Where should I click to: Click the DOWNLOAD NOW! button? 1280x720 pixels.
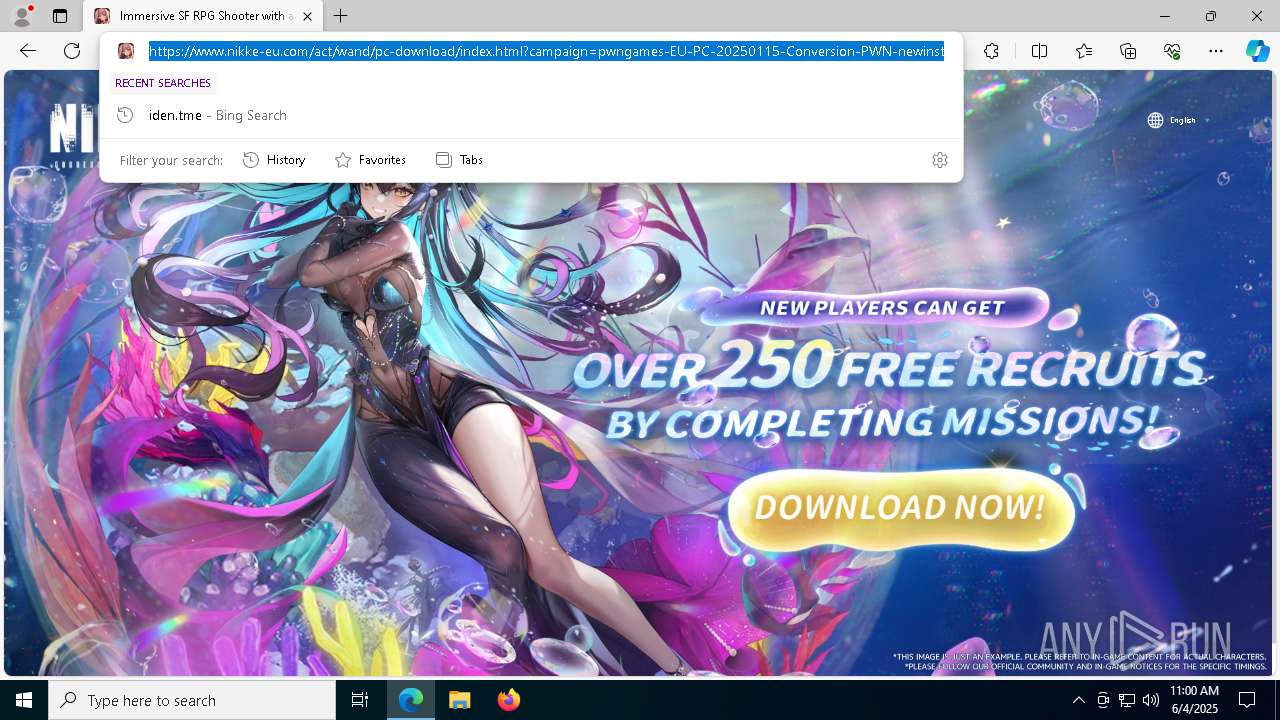900,508
